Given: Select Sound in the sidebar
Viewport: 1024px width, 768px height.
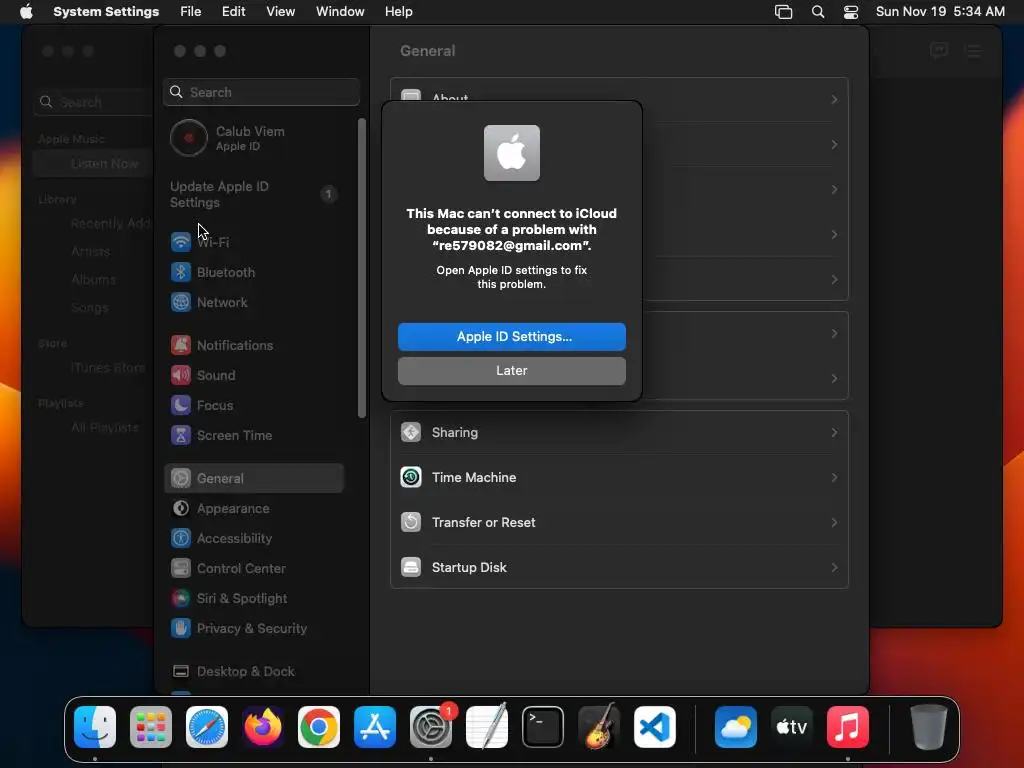Looking at the screenshot, I should (254, 375).
